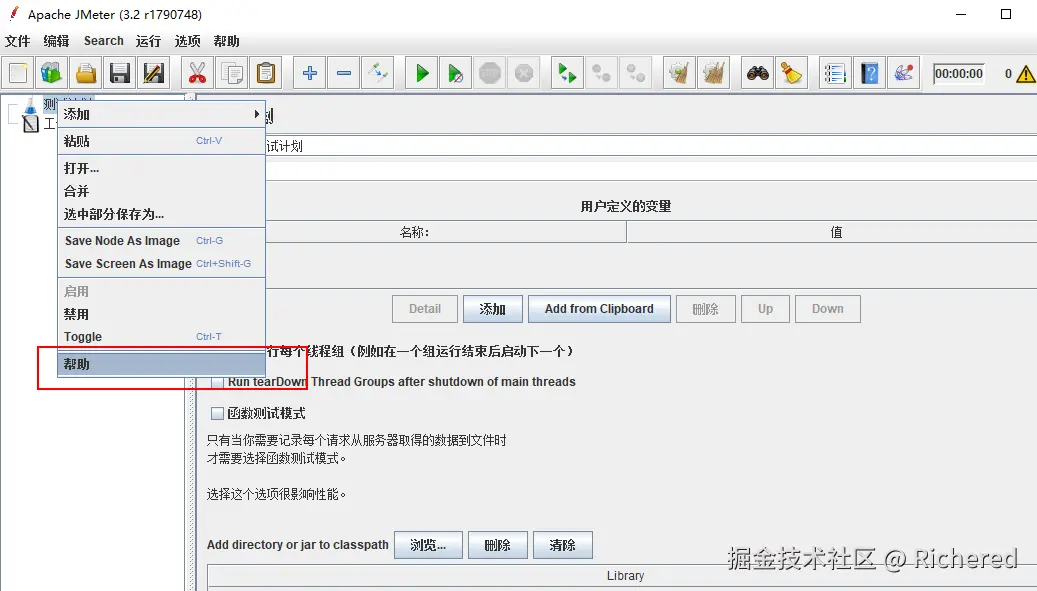Click highlighted 帮助 context menu item
The width and height of the screenshot is (1037, 591).
pyautogui.click(x=161, y=364)
